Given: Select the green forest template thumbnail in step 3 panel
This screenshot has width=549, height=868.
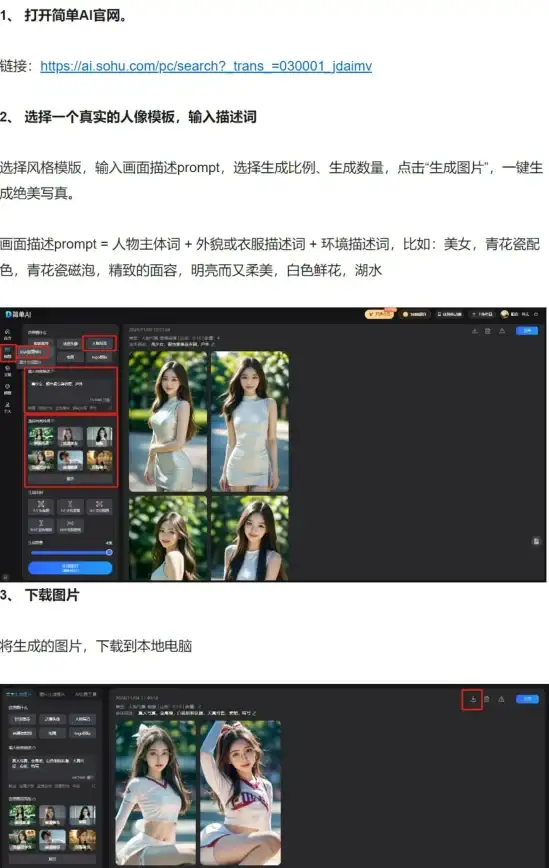Looking at the screenshot, I should tap(22, 814).
